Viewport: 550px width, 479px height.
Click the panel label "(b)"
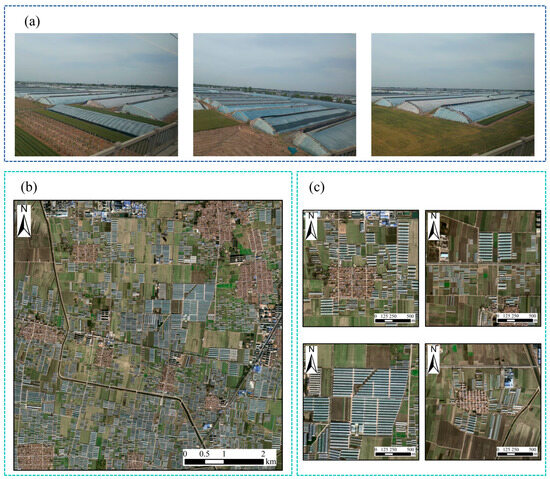tap(29, 187)
